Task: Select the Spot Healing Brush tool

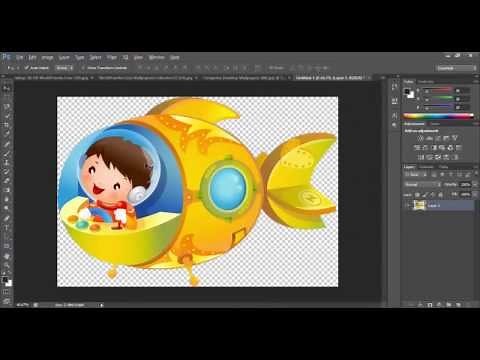Action: (6, 144)
